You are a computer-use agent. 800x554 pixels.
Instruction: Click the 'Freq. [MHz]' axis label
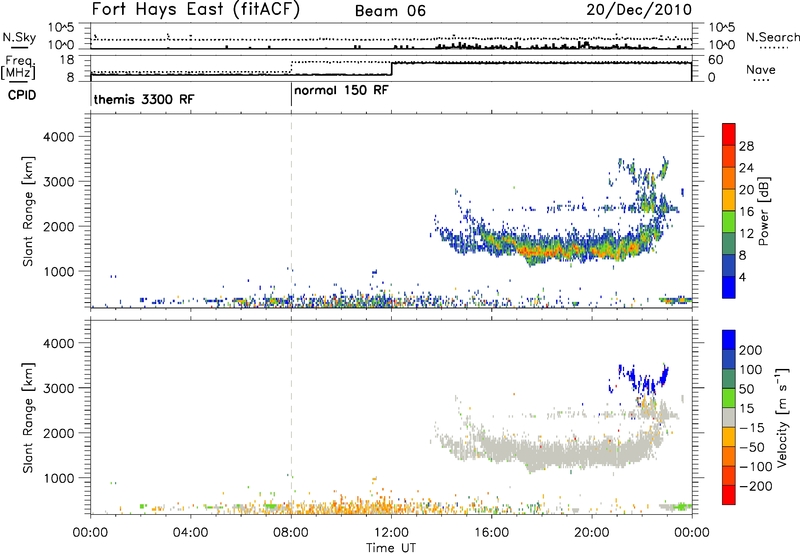(x=18, y=67)
